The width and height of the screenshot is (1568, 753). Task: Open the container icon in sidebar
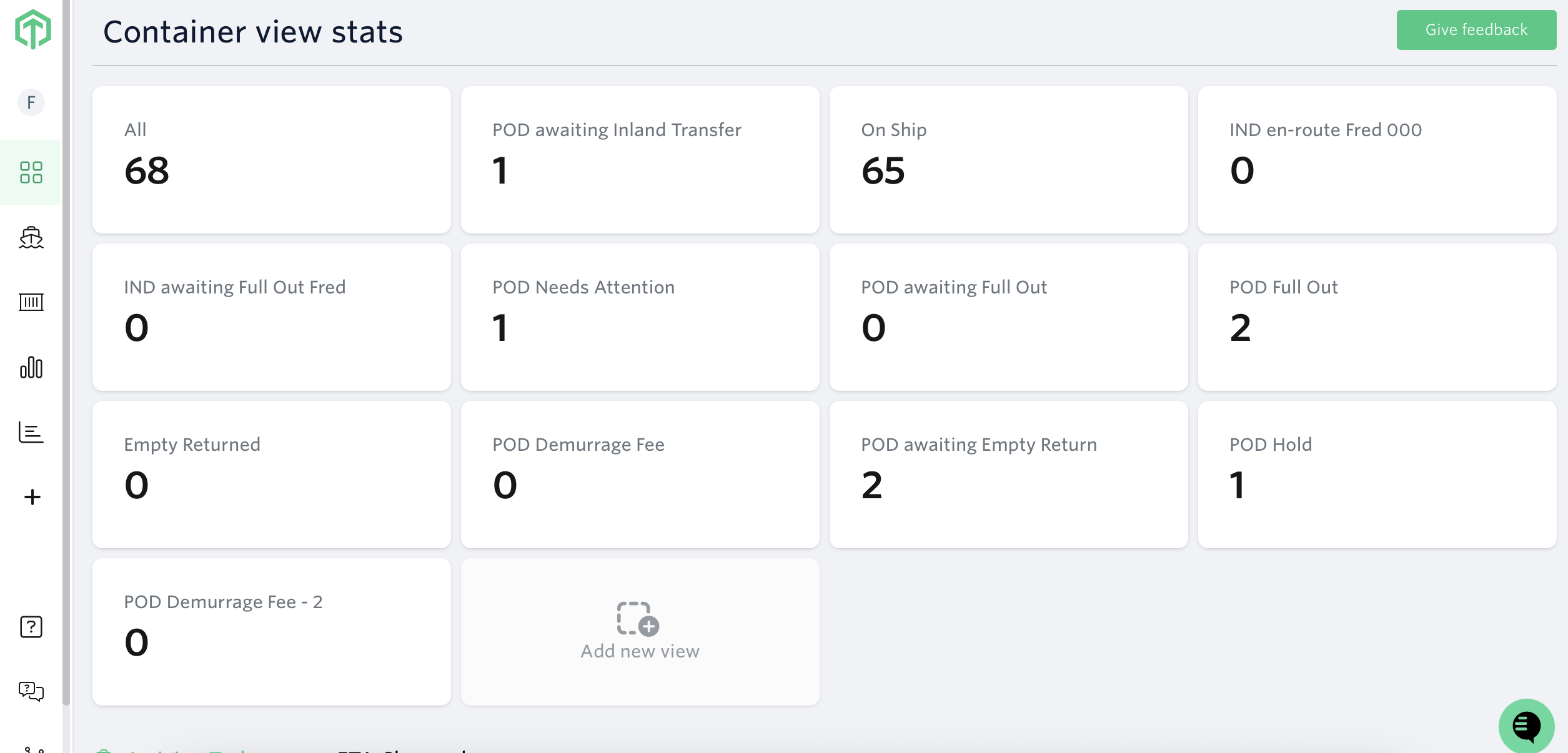(x=31, y=303)
